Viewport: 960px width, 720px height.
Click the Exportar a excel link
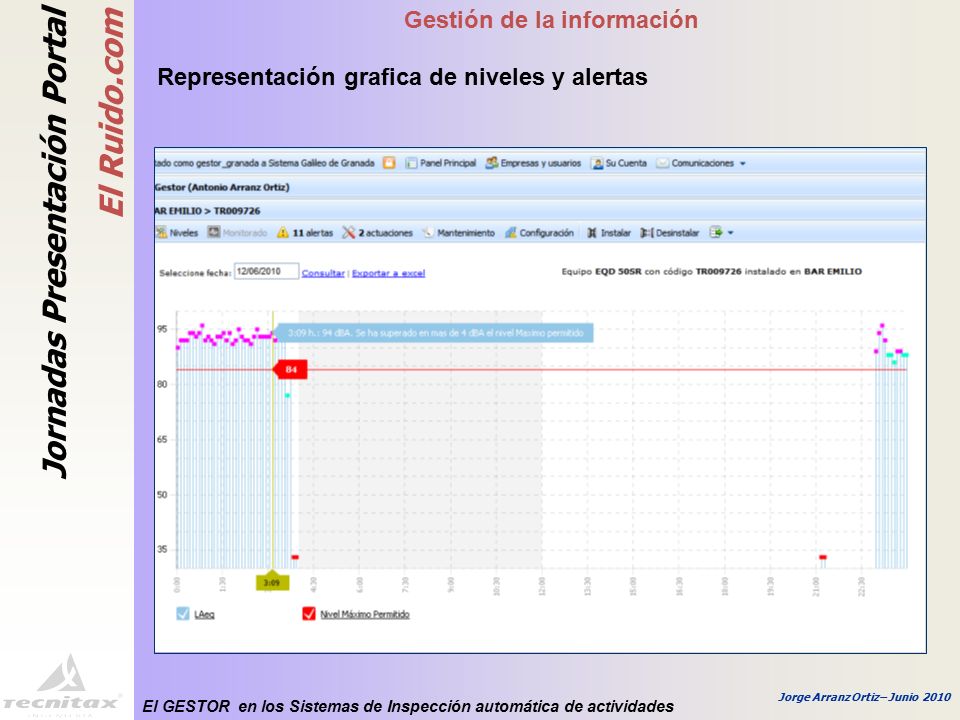[388, 273]
